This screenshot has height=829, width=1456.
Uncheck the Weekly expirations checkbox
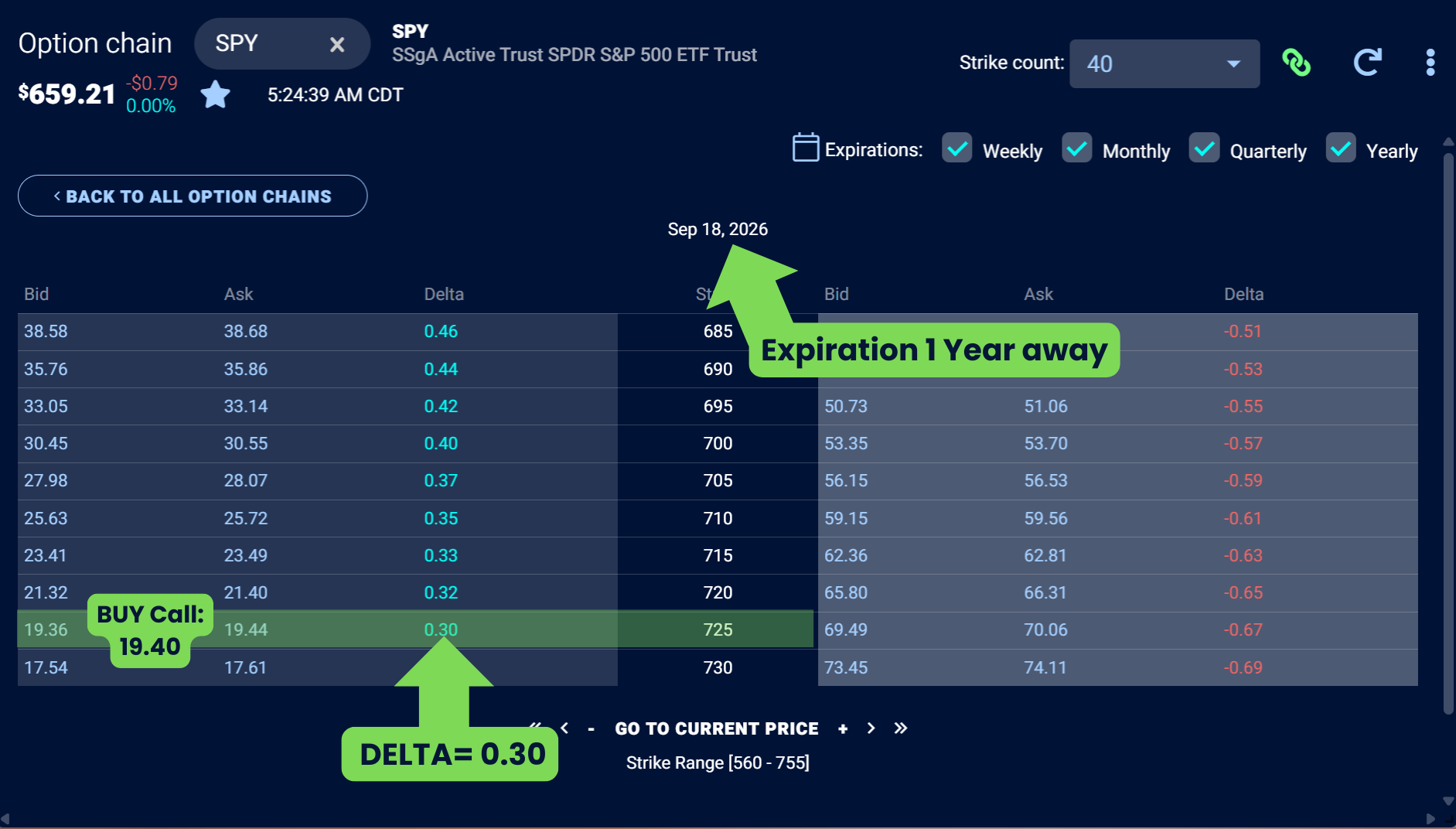[957, 147]
